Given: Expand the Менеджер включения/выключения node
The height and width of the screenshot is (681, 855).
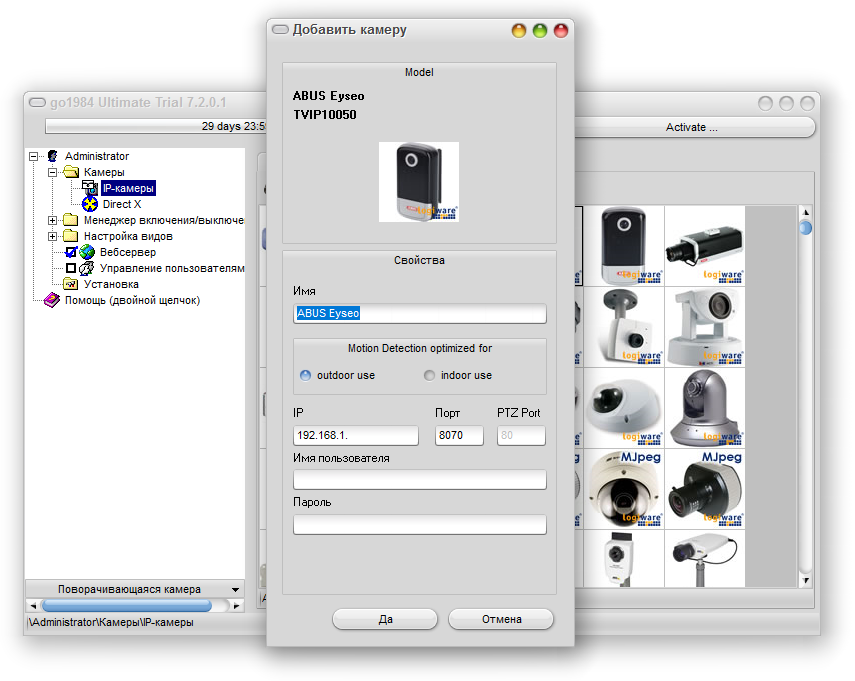Looking at the screenshot, I should (52, 220).
